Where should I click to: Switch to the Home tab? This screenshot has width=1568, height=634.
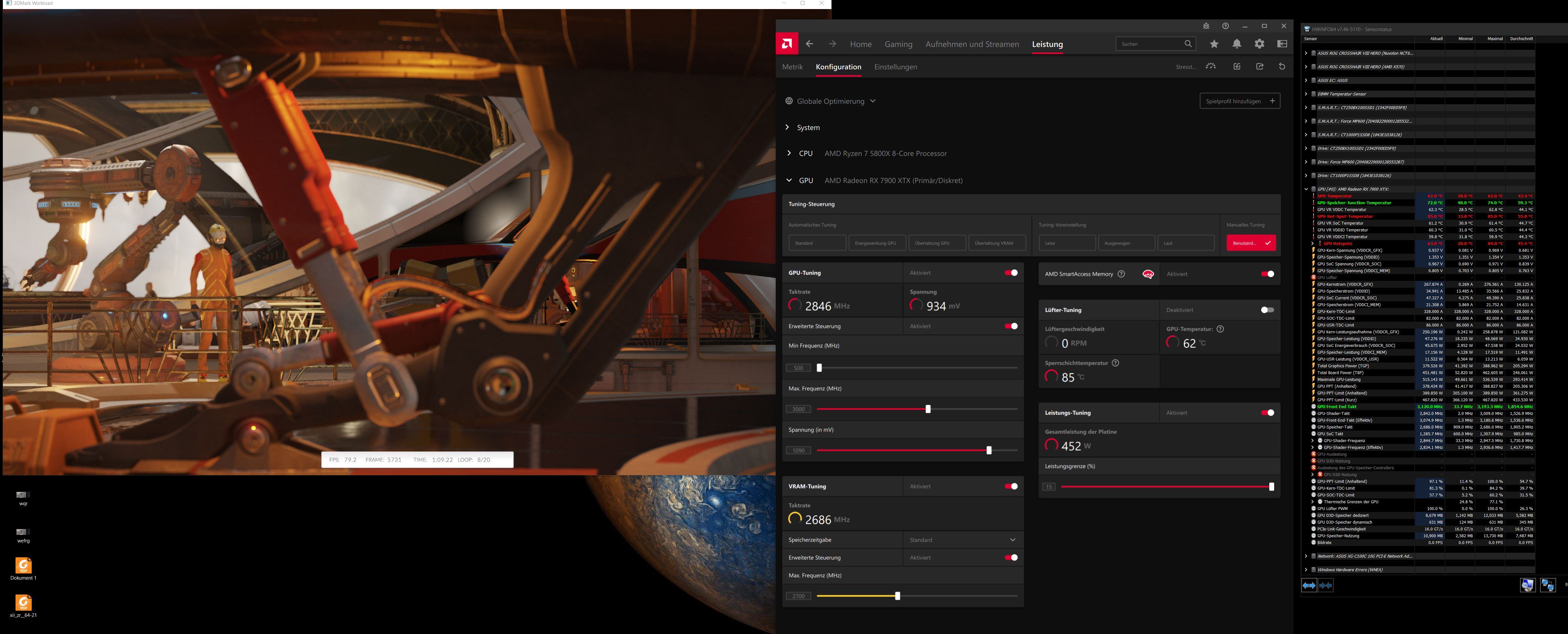861,44
